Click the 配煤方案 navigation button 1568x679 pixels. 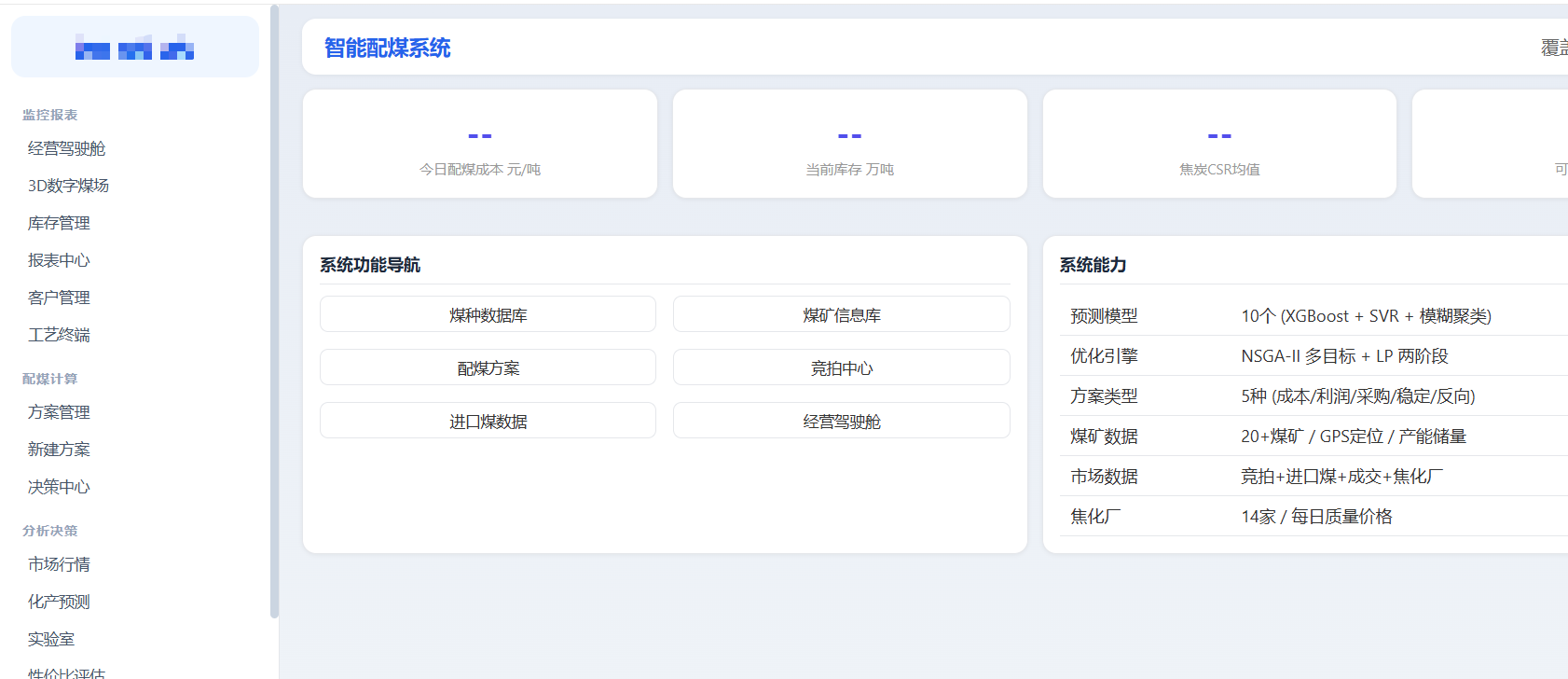488,367
